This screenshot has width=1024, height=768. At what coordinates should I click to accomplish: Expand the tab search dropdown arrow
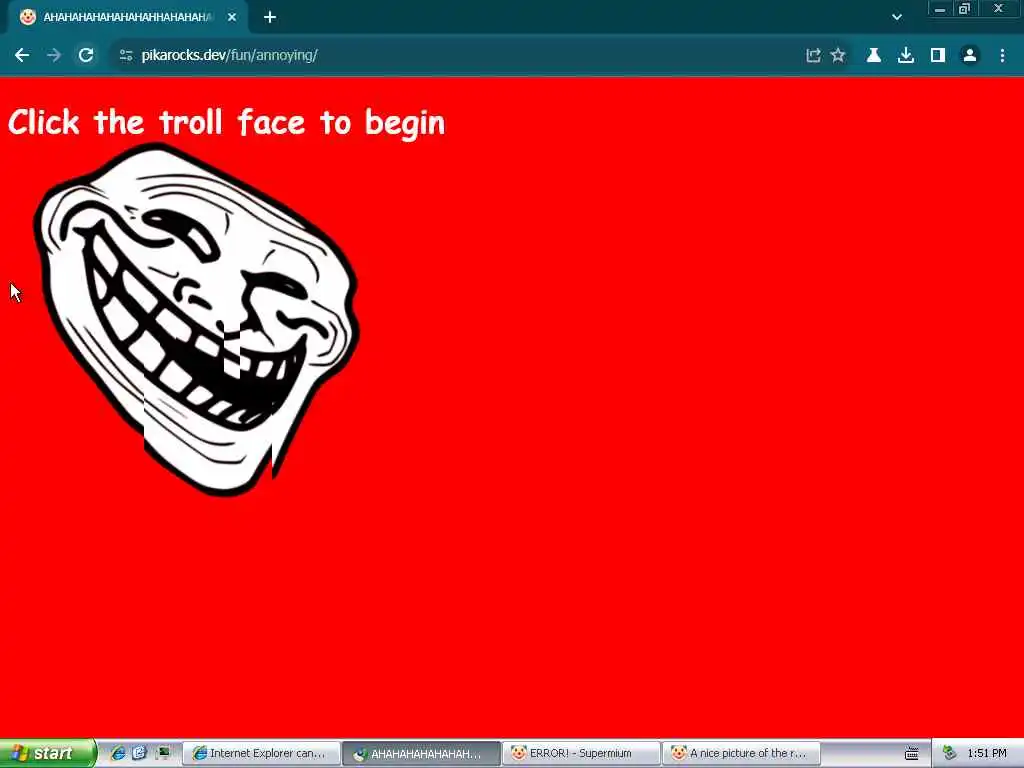point(897,17)
